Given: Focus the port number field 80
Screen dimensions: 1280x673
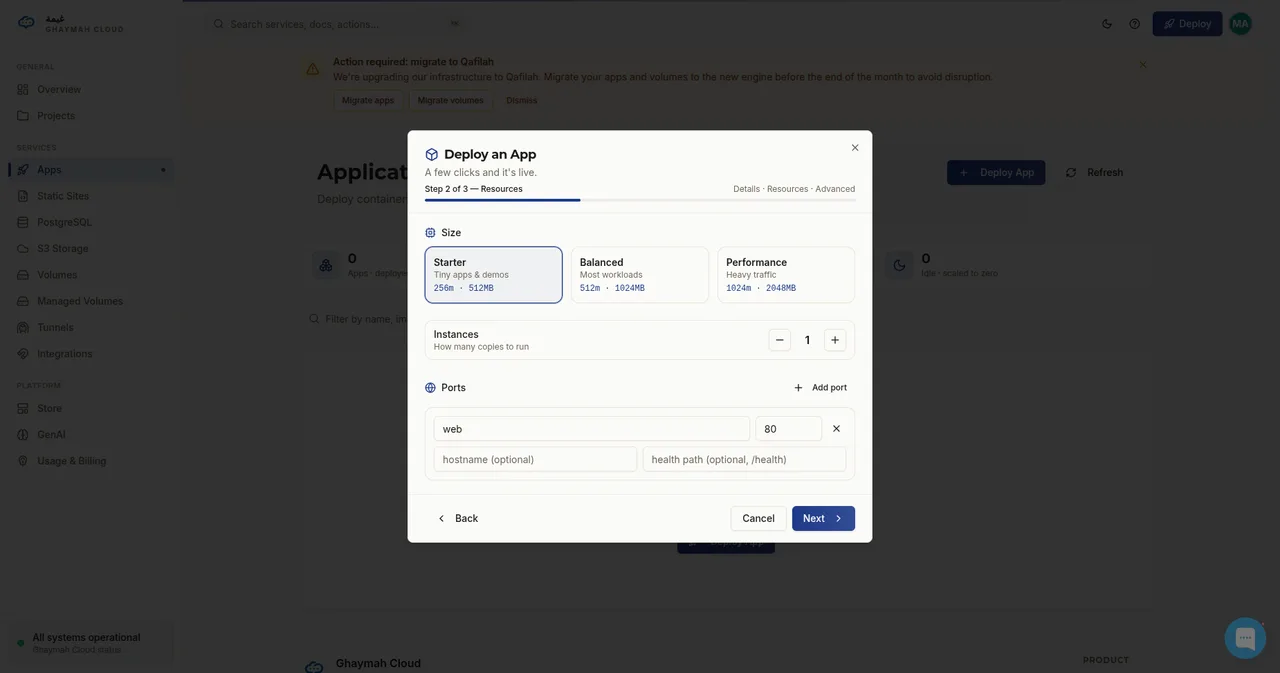Looking at the screenshot, I should coord(788,429).
